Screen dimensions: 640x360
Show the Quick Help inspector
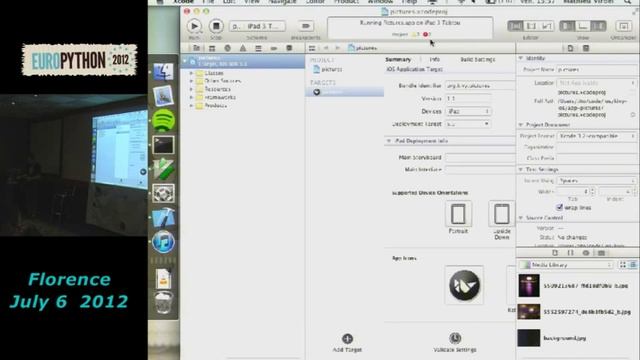tap(586, 48)
